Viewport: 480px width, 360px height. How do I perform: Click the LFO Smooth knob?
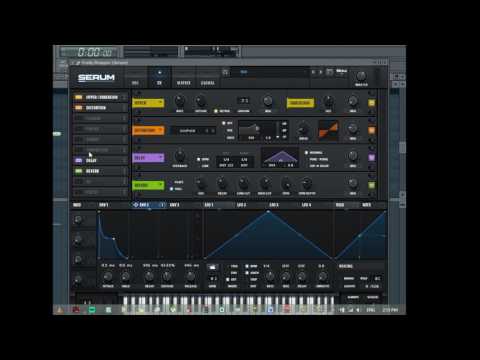click(x=322, y=277)
